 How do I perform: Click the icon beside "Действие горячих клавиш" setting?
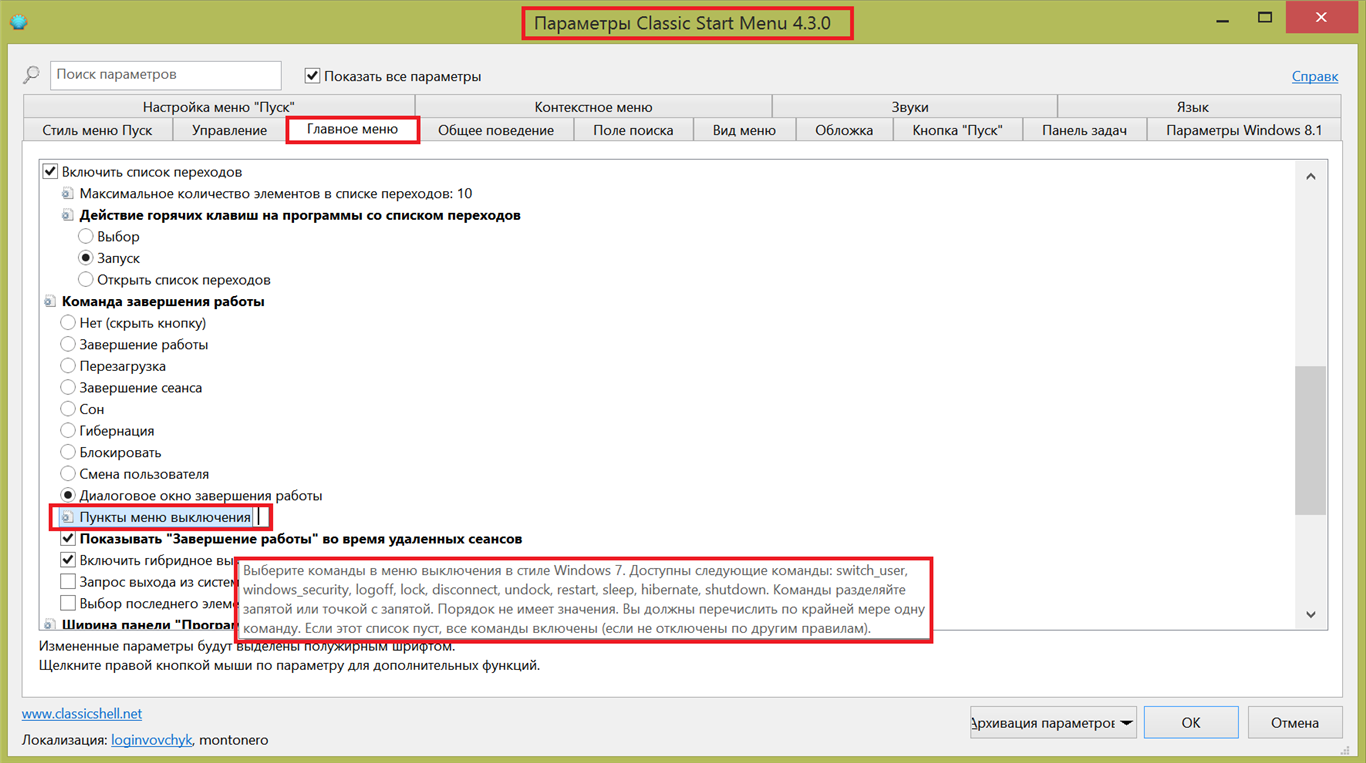tap(68, 215)
